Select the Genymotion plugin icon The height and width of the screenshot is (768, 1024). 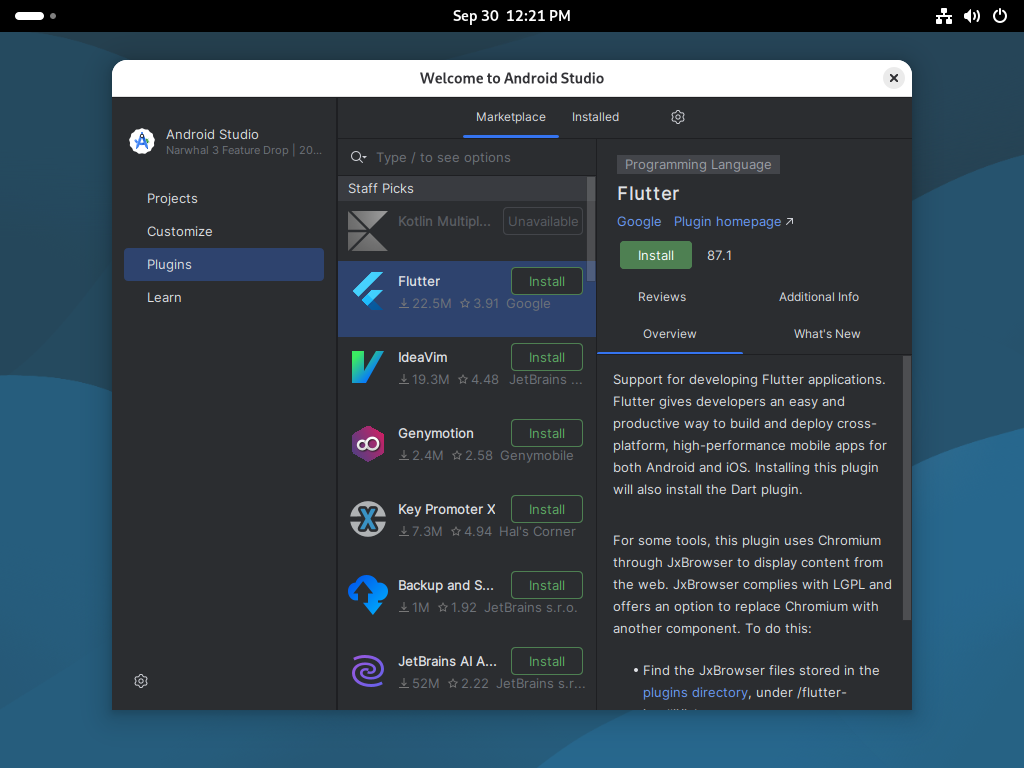pos(367,443)
